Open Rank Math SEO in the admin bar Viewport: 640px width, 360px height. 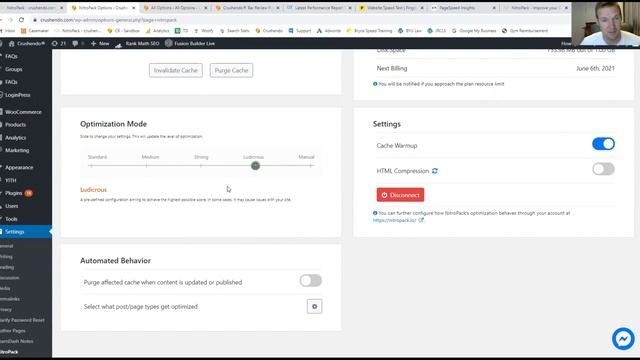click(138, 43)
